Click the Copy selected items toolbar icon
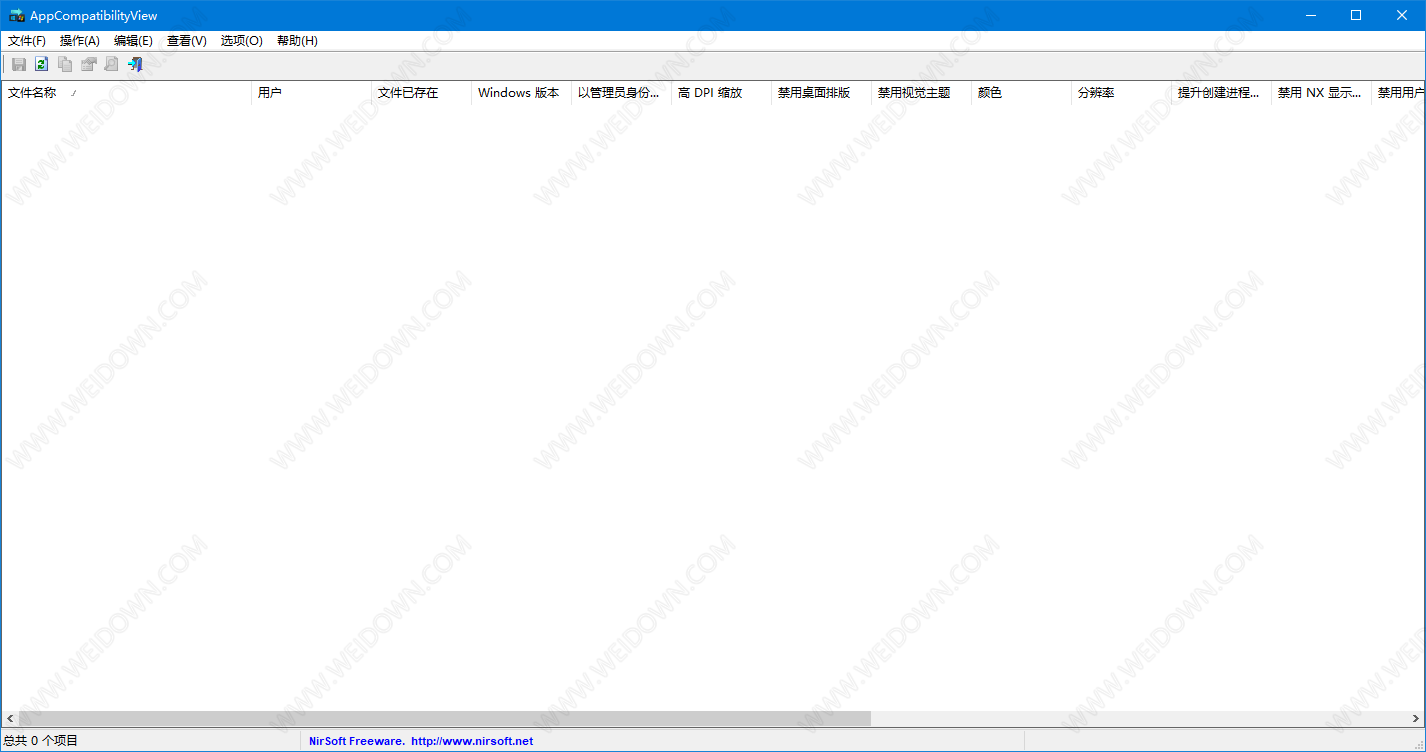Image resolution: width=1426 pixels, height=752 pixels. tap(65, 64)
